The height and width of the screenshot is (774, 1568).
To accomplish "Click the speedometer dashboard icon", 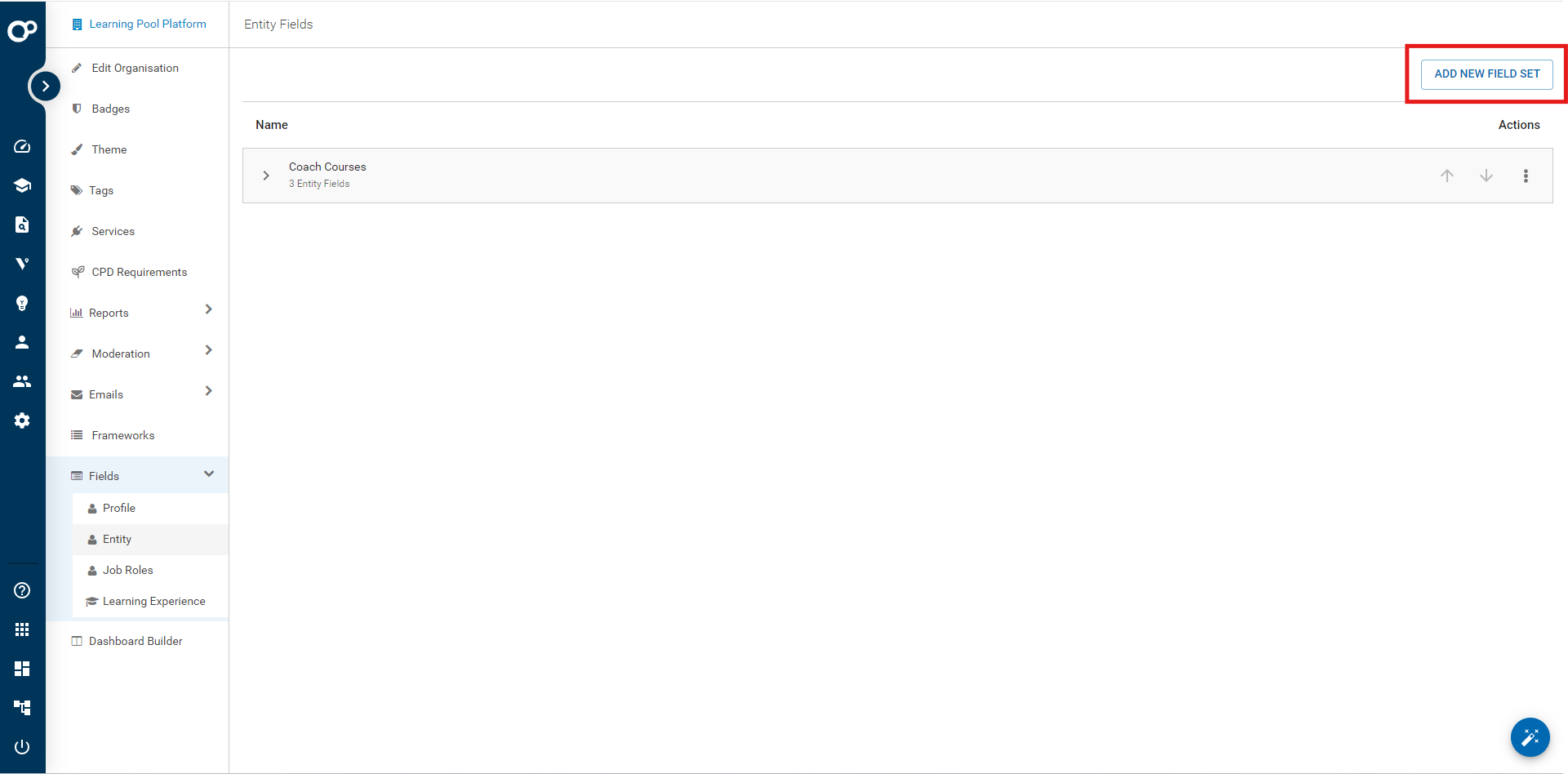I will [x=22, y=146].
